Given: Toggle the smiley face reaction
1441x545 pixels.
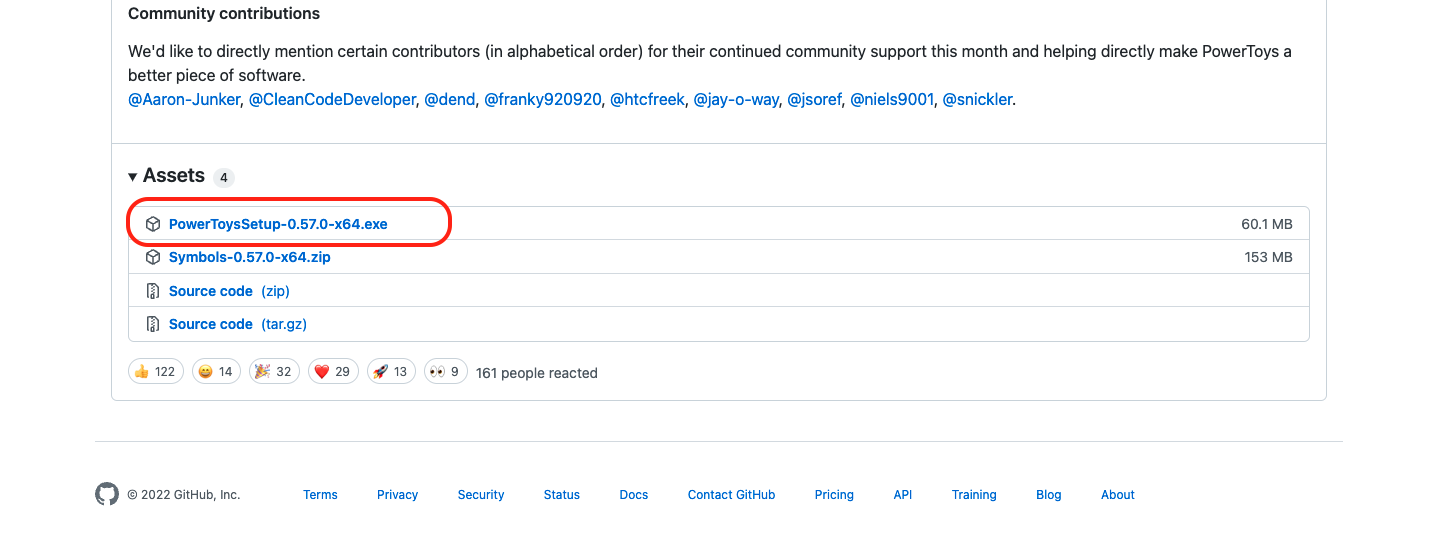Looking at the screenshot, I should point(216,372).
